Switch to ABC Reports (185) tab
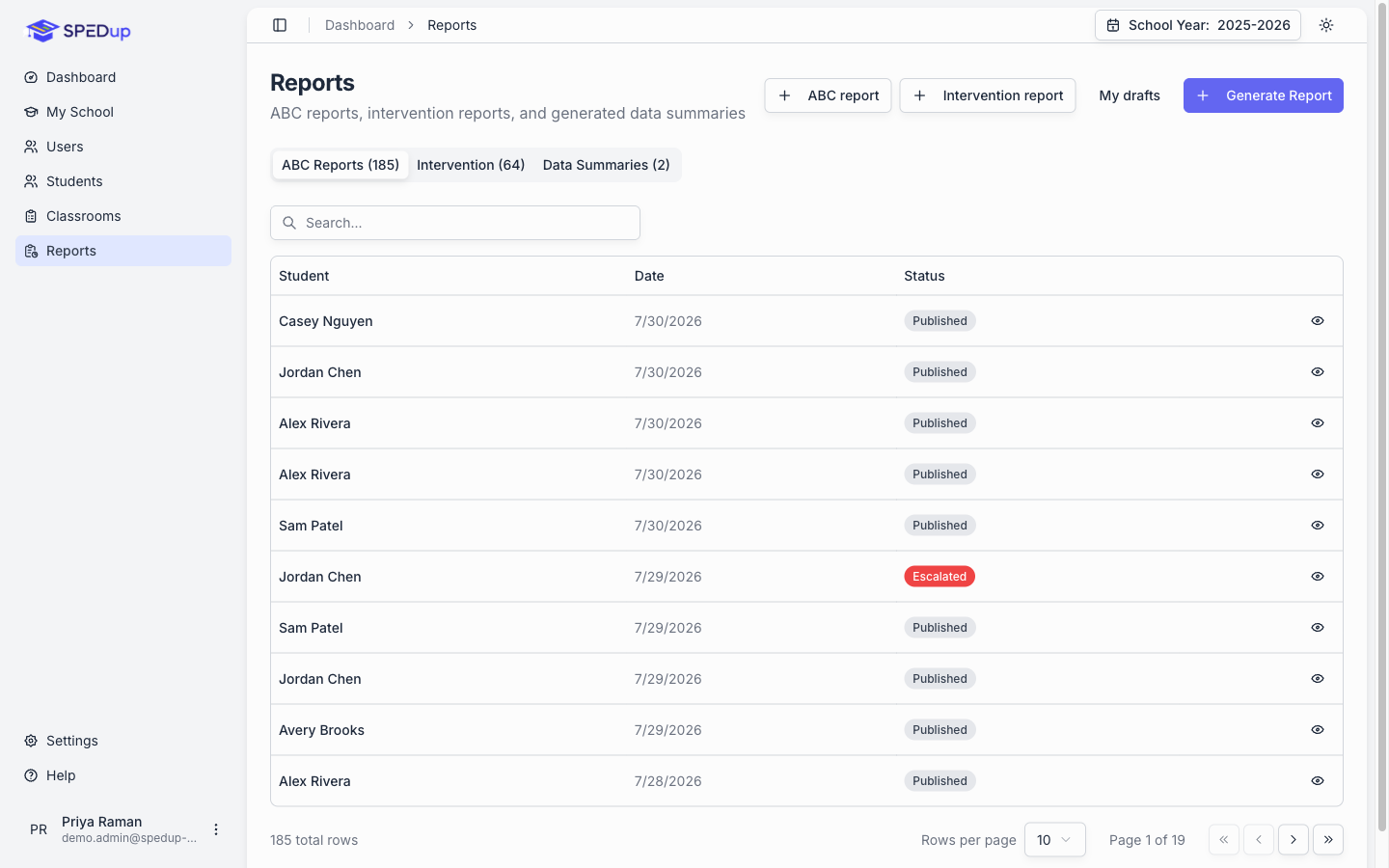 pyautogui.click(x=340, y=165)
